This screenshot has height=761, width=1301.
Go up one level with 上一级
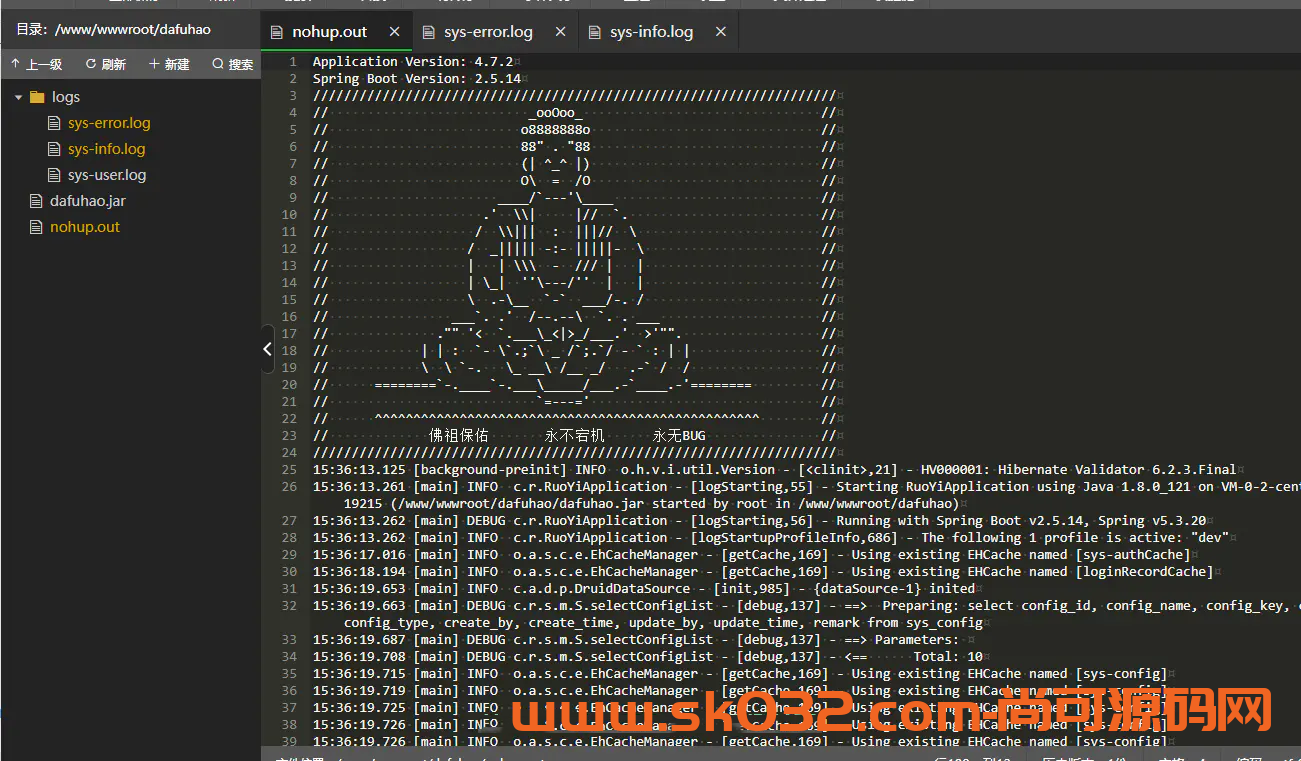tap(36, 64)
